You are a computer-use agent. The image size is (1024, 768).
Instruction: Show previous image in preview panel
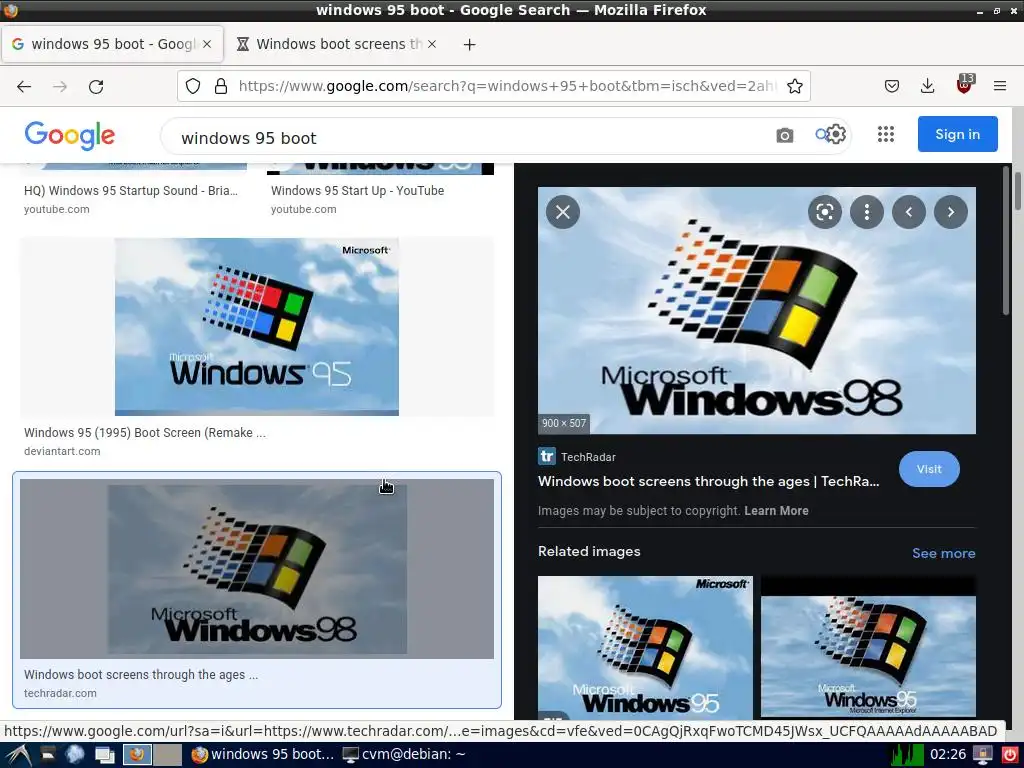tap(908, 212)
